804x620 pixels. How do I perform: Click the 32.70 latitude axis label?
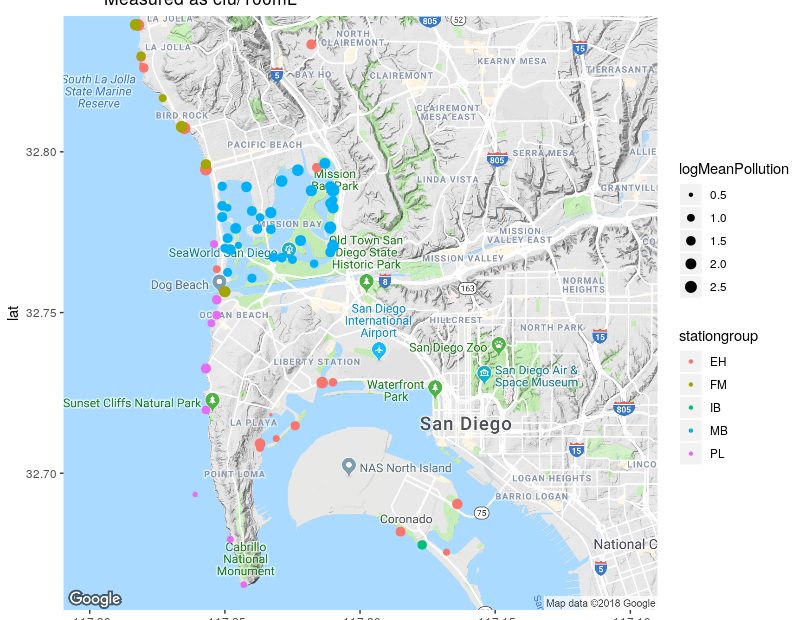41,473
